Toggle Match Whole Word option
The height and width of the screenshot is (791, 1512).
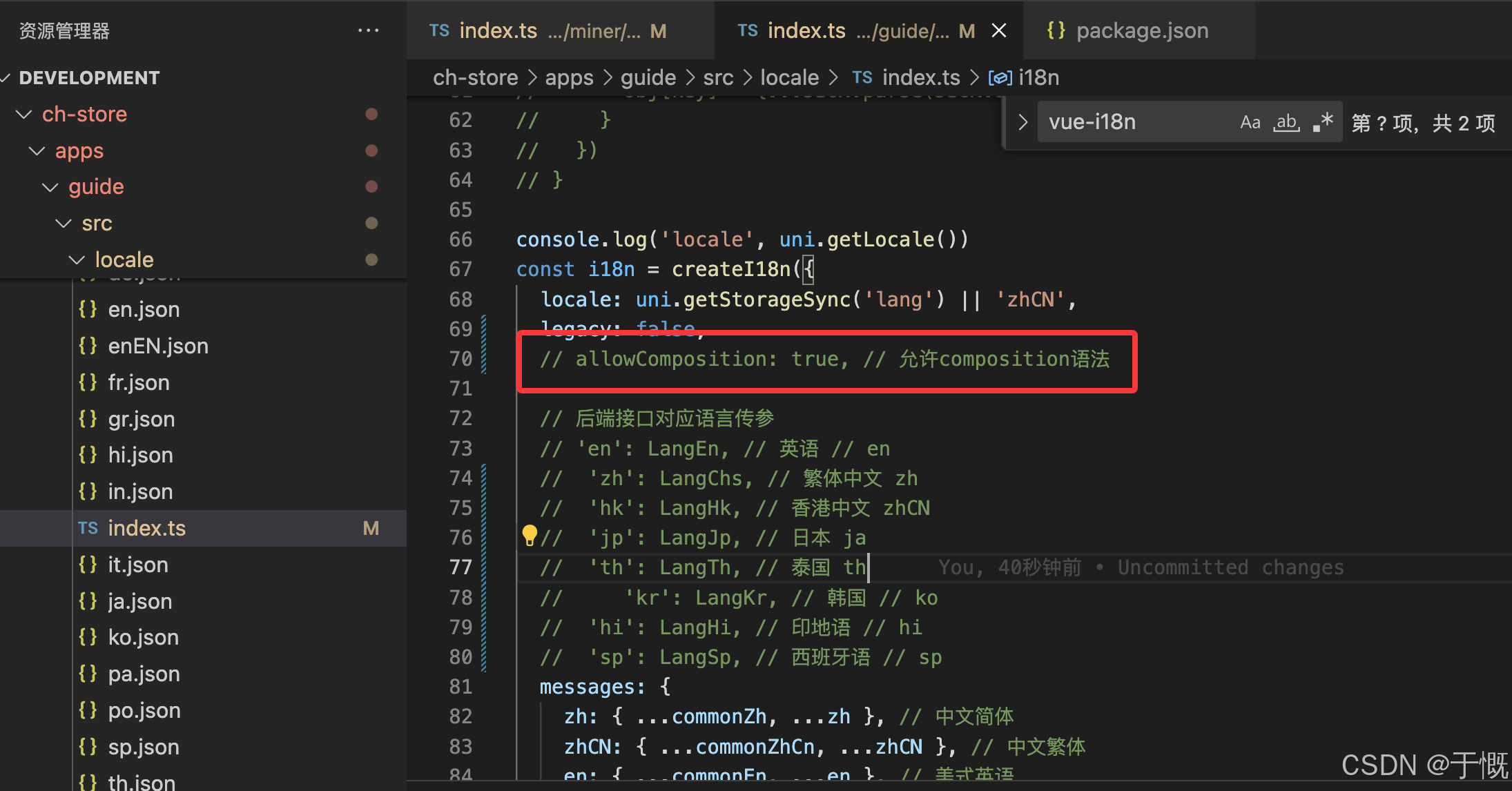(x=1286, y=123)
